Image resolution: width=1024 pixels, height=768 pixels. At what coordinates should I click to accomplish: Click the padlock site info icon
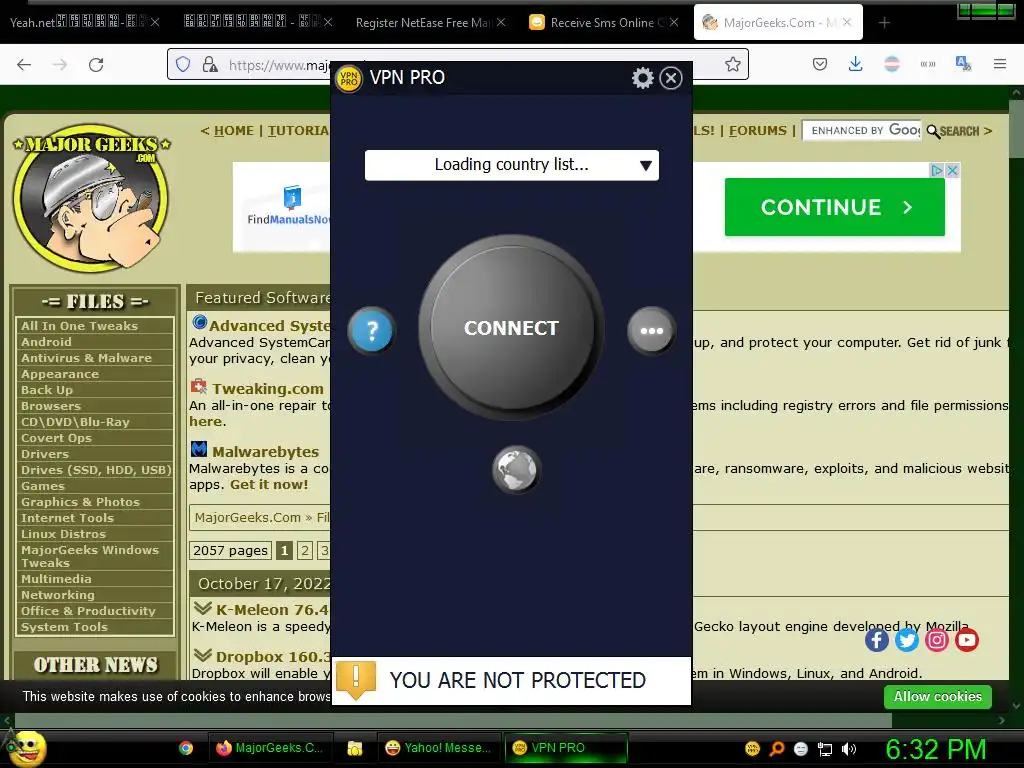click(x=210, y=64)
